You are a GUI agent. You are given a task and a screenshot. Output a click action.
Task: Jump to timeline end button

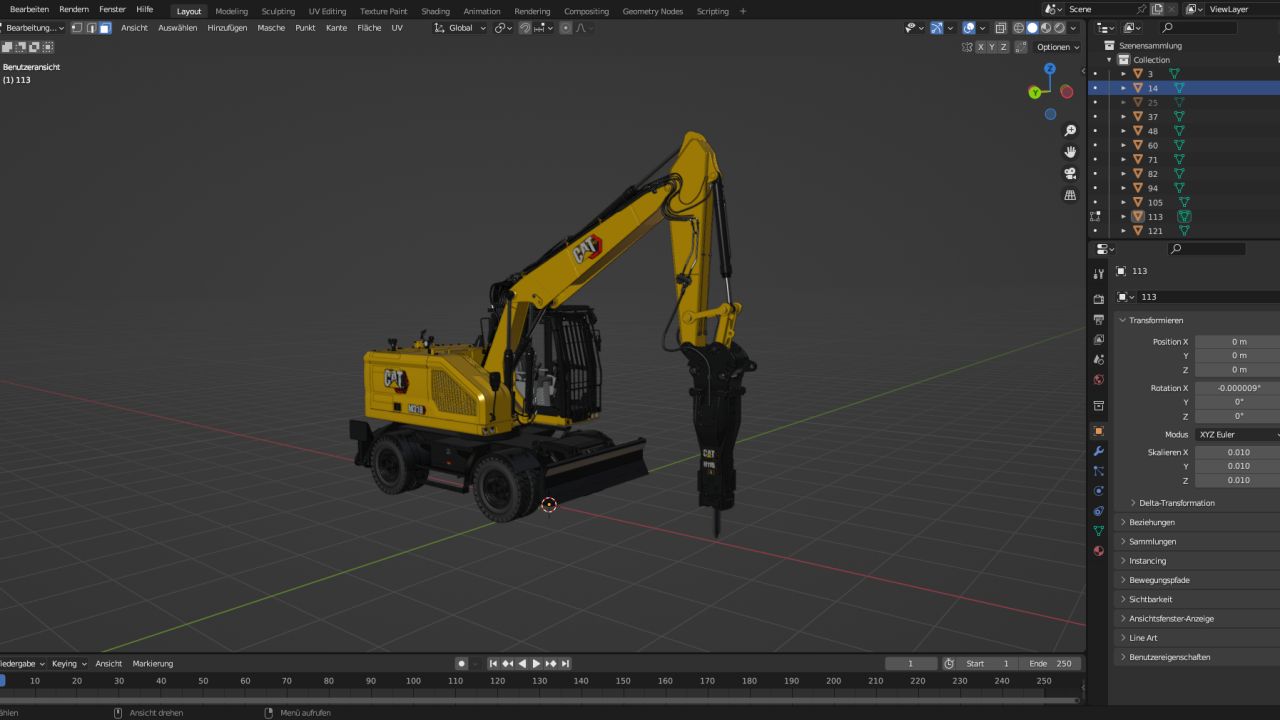565,663
